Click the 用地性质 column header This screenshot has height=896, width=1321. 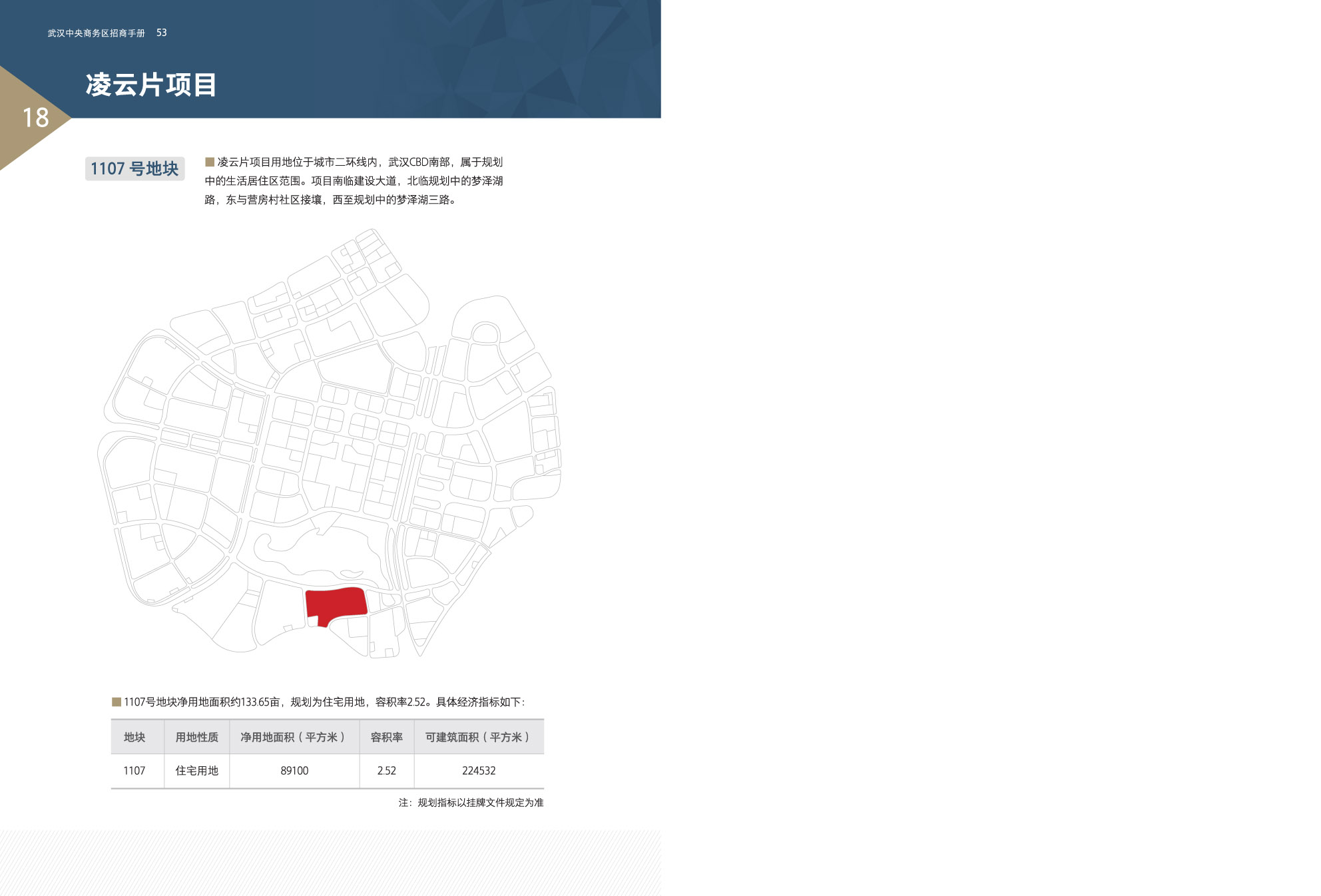pos(196,737)
